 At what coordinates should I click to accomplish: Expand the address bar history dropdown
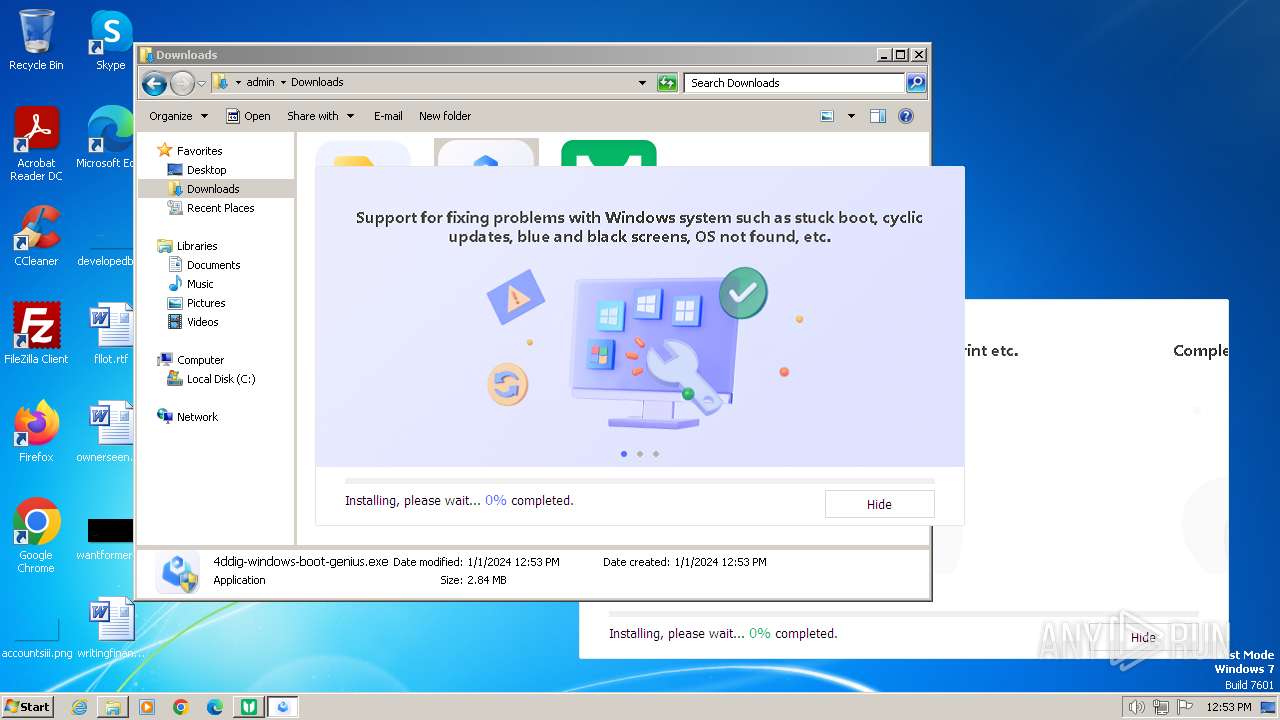[642, 83]
